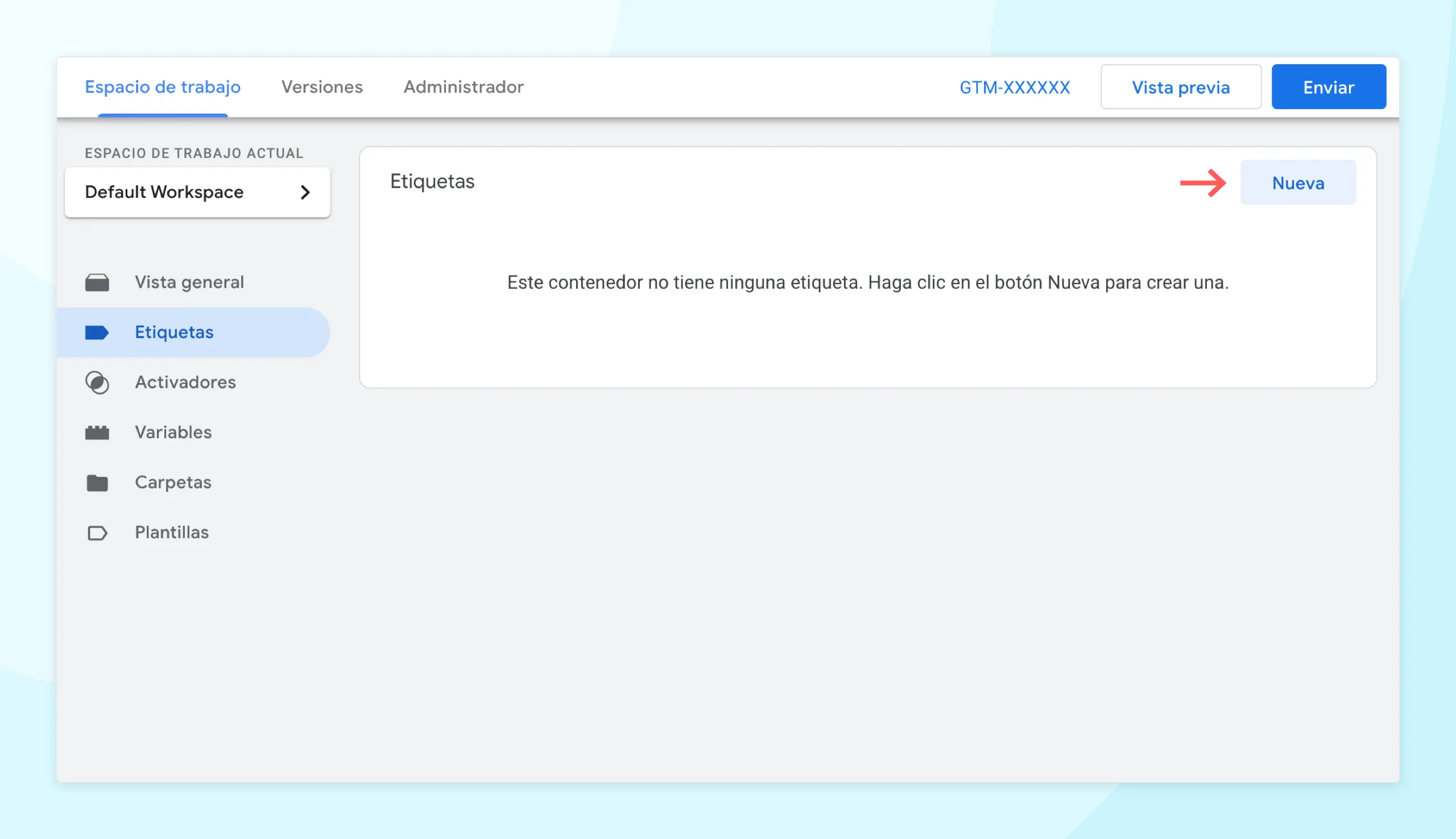This screenshot has width=1456, height=839.
Task: Click the GTM-XXXXXX container ID link
Action: tap(1015, 88)
